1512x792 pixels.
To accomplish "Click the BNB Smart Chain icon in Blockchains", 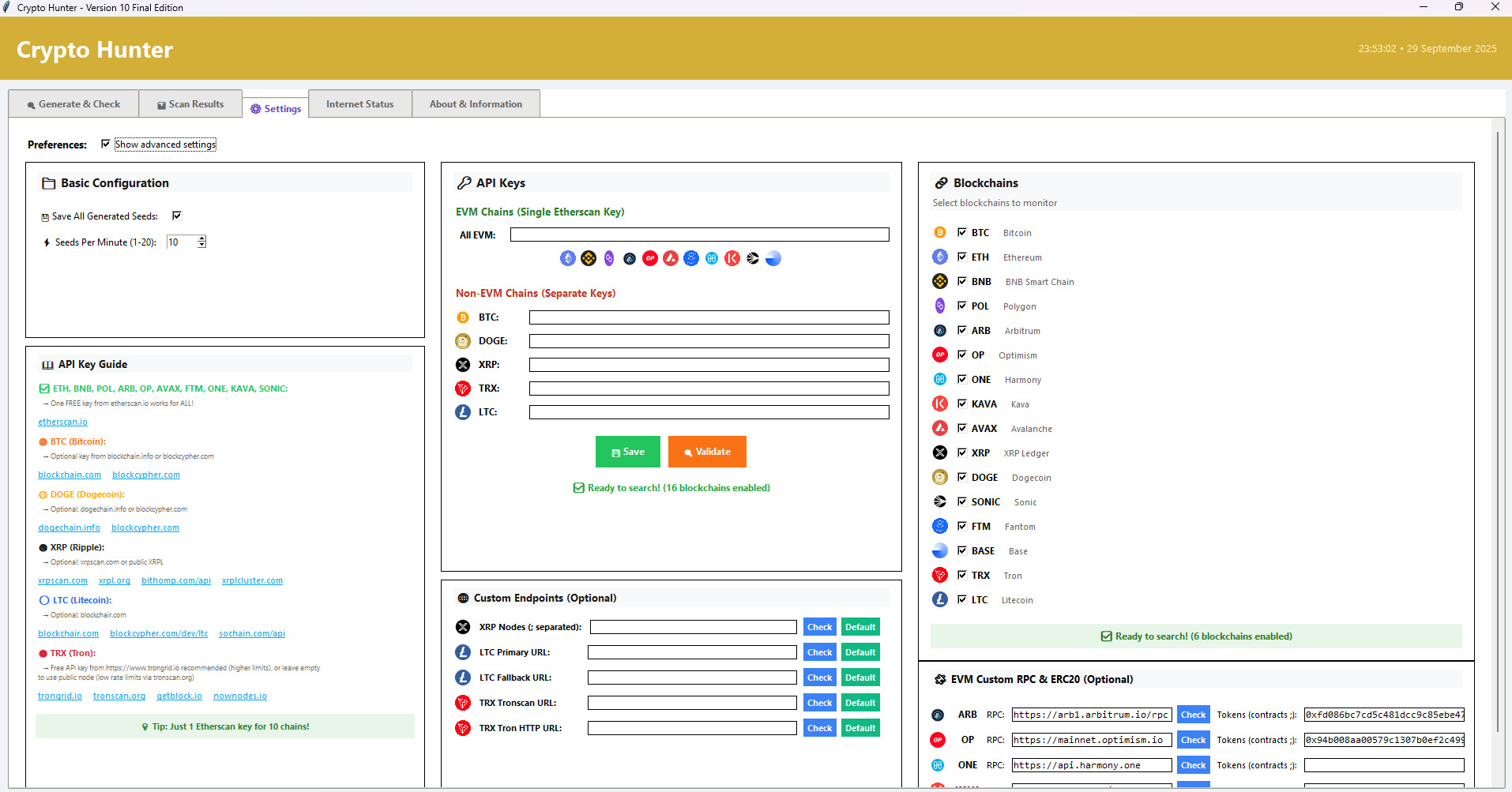I will (x=939, y=282).
